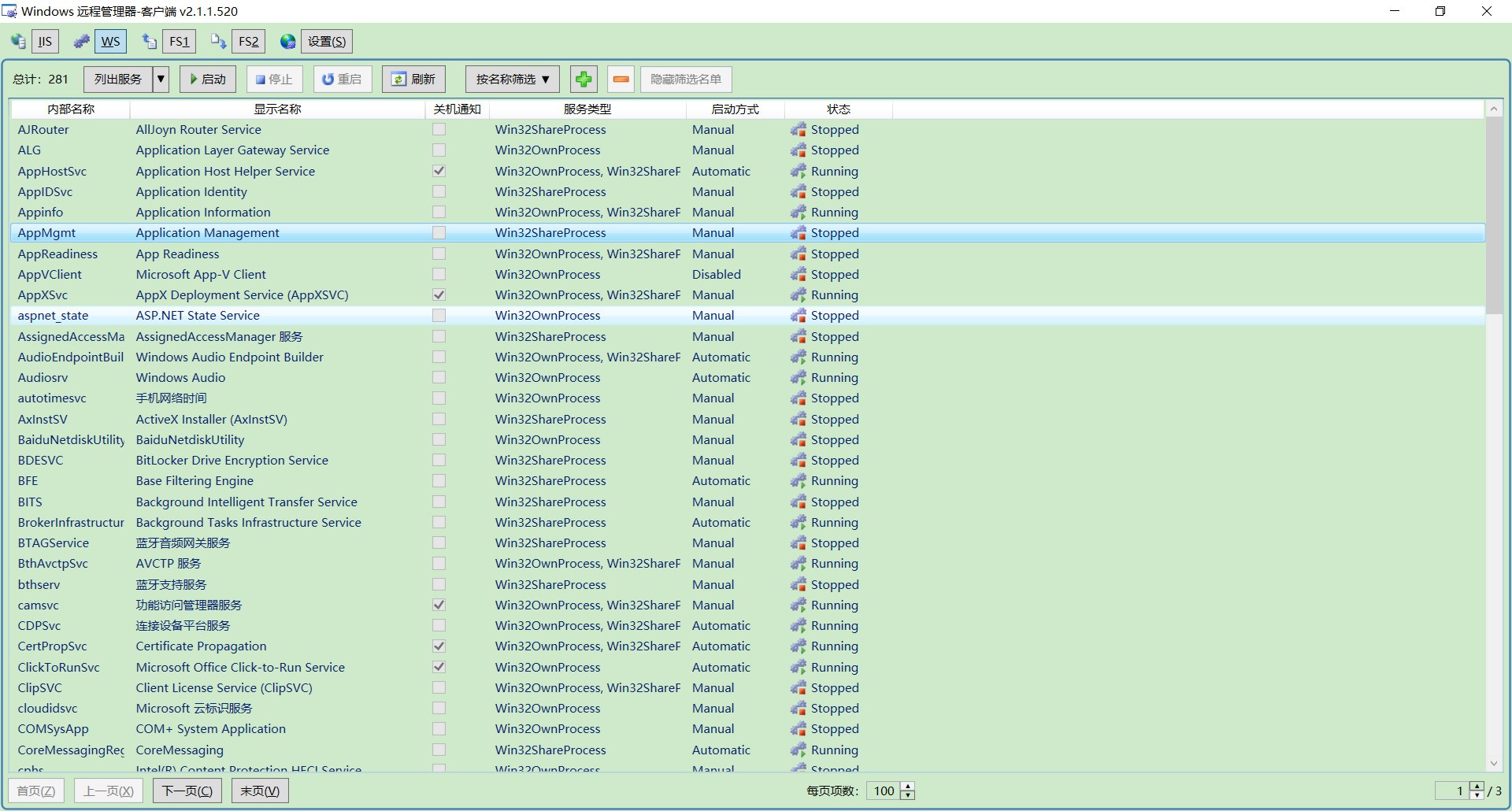Image resolution: width=1512 pixels, height=811 pixels.
Task: Click the FS1 file transfer icon
Action: point(150,42)
